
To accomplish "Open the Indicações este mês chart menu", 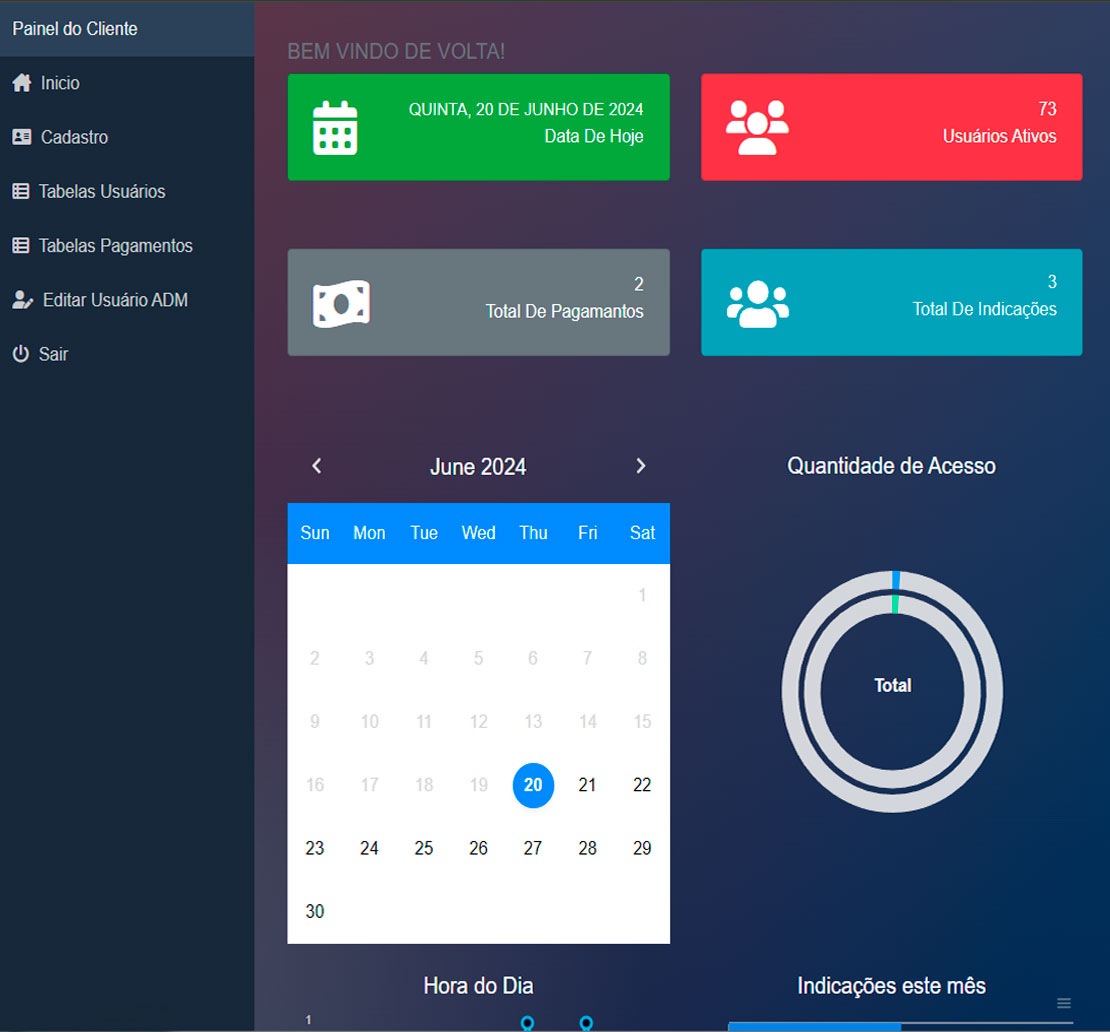I will pos(1064,1003).
